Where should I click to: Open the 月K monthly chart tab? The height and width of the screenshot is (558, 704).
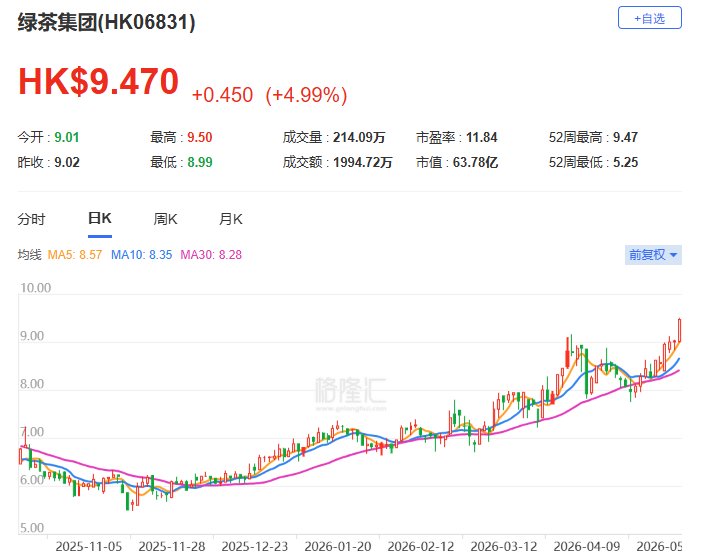(x=231, y=220)
